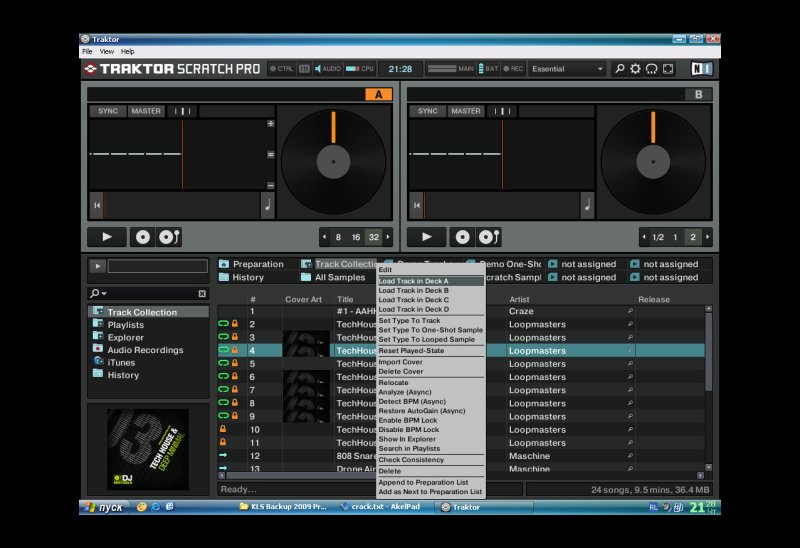
Task: Click left loop size arrow on Deck B
Action: click(644, 237)
